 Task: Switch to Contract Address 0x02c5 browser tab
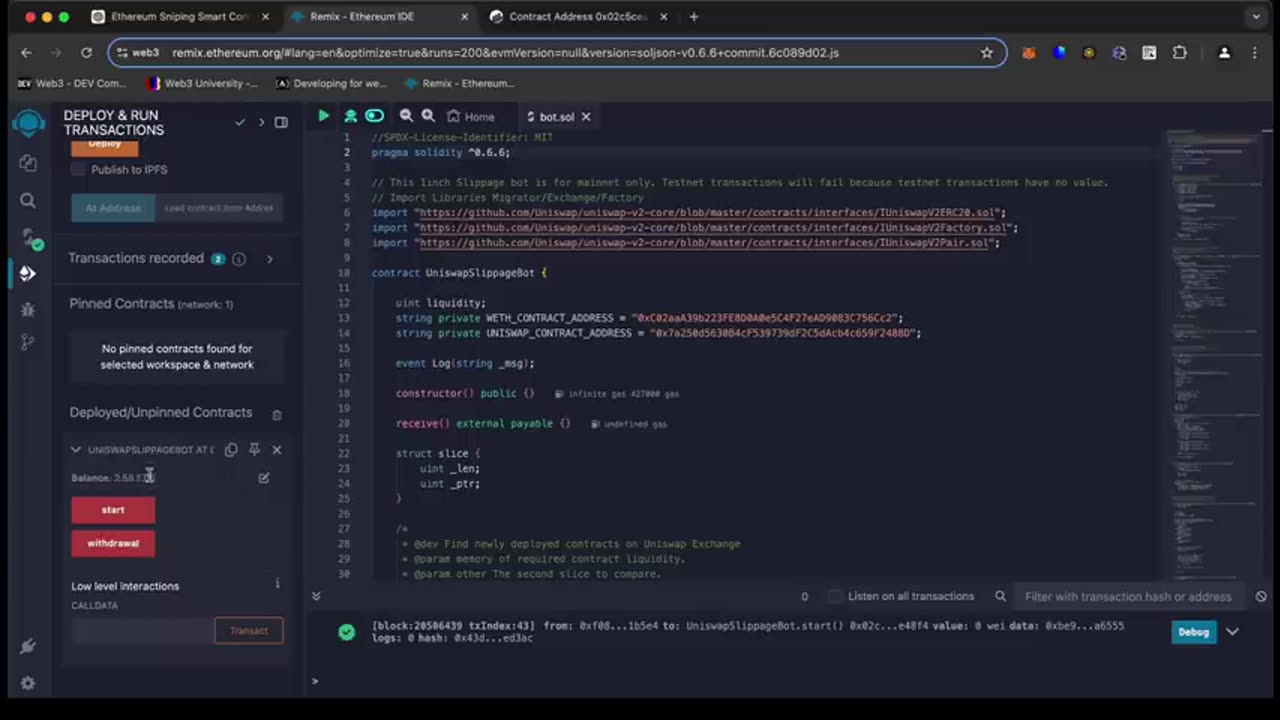pyautogui.click(x=577, y=17)
